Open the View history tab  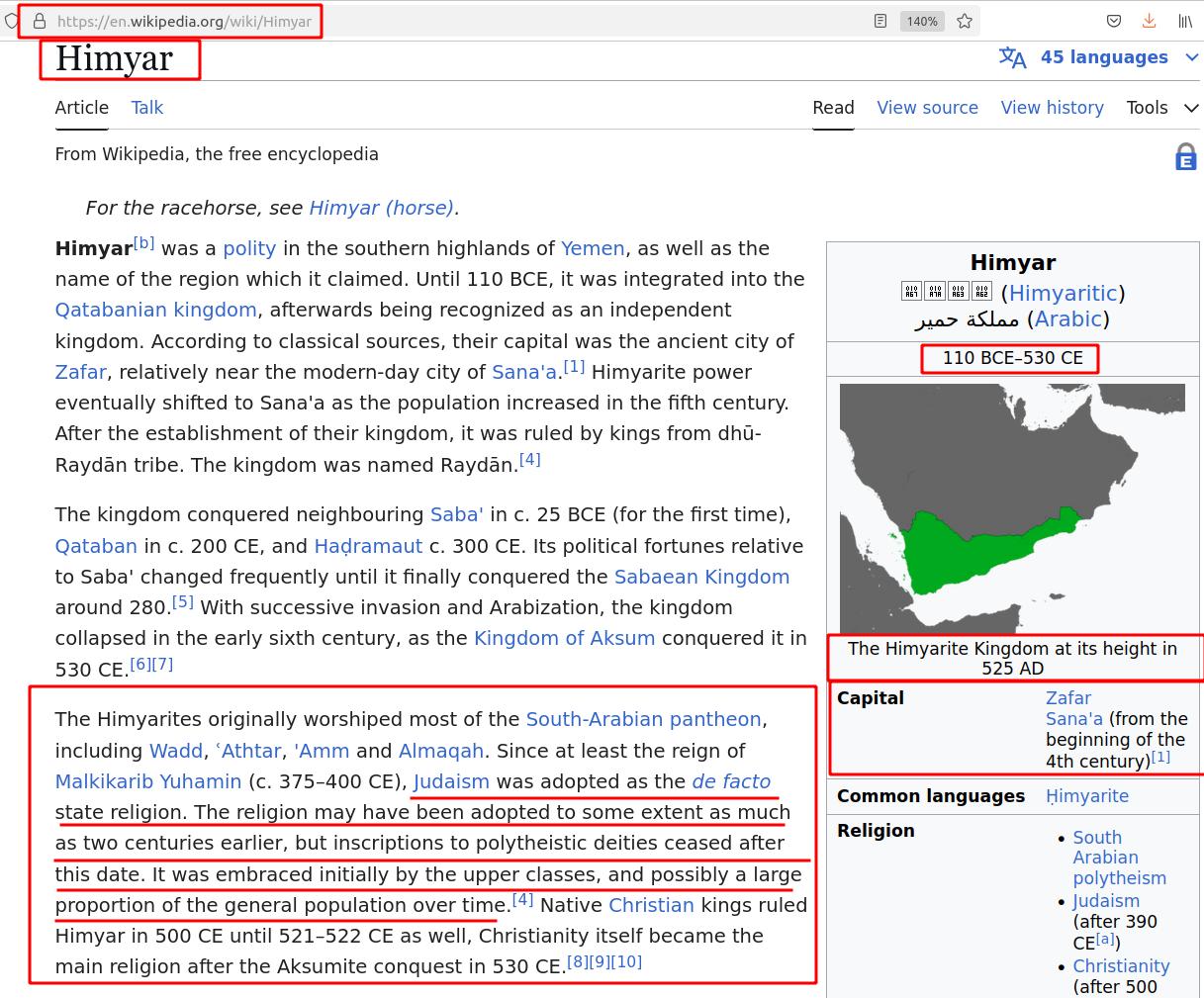coord(1052,108)
